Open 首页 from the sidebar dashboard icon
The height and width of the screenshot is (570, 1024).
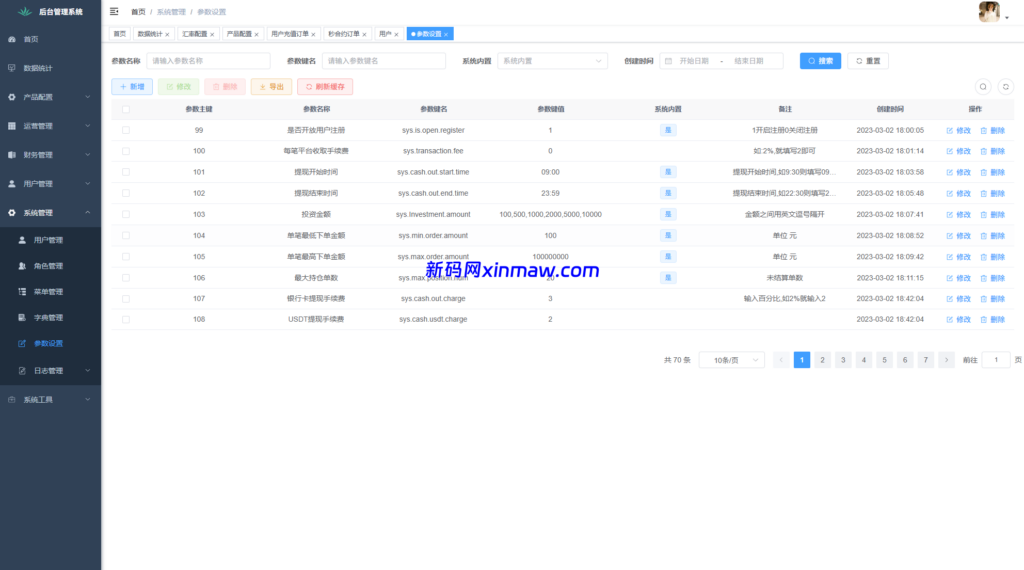point(12,39)
